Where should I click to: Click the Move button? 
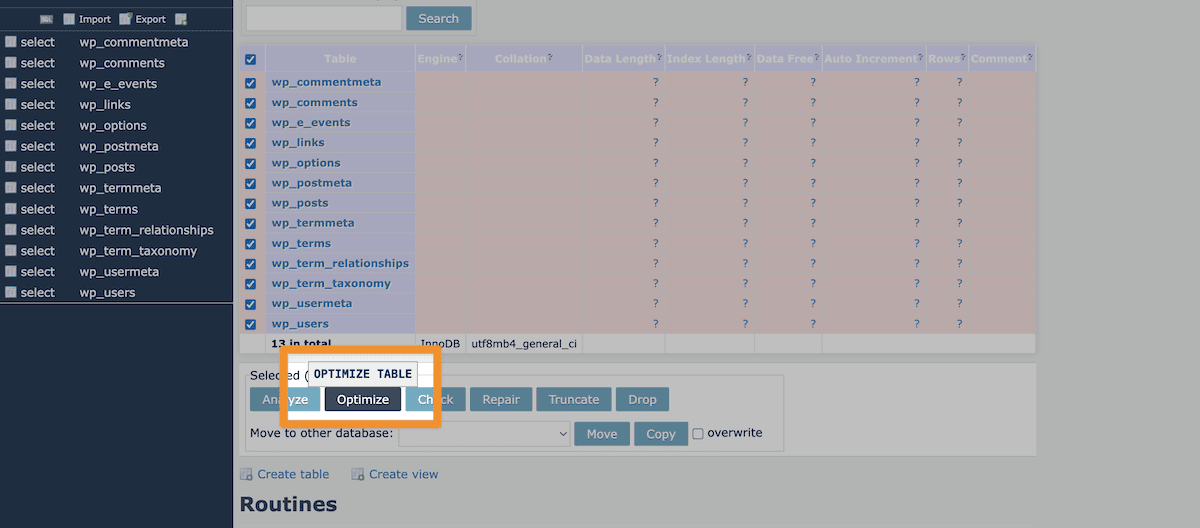602,433
